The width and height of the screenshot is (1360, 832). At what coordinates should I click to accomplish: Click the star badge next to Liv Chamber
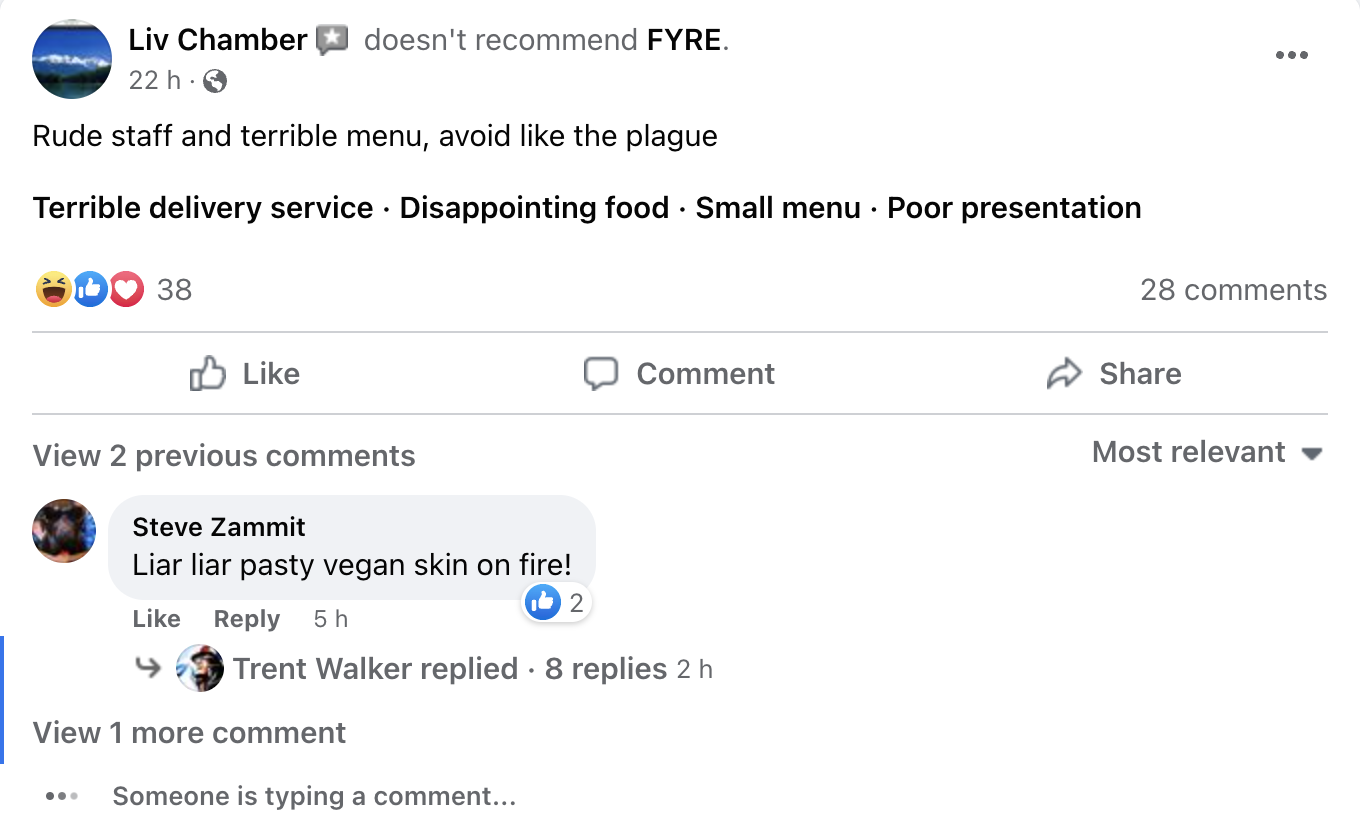point(332,40)
